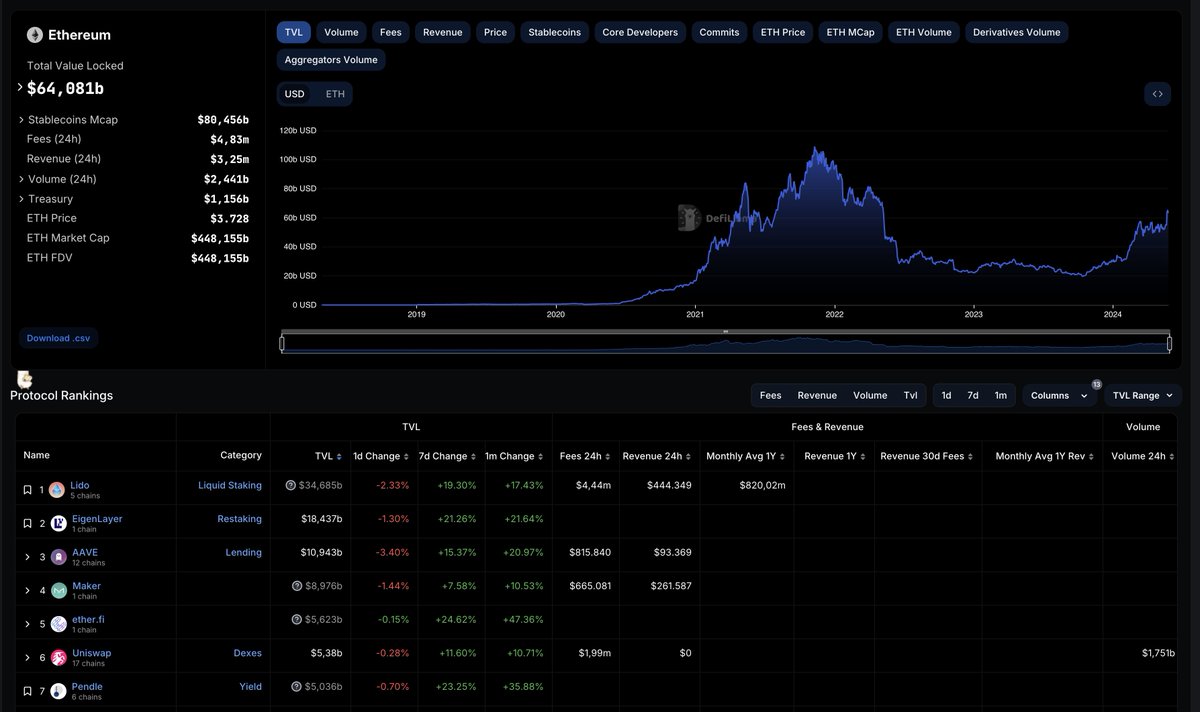Click the question mark icon beside Maker's TVL
Image resolution: width=1200 pixels, height=712 pixels.
[297, 586]
